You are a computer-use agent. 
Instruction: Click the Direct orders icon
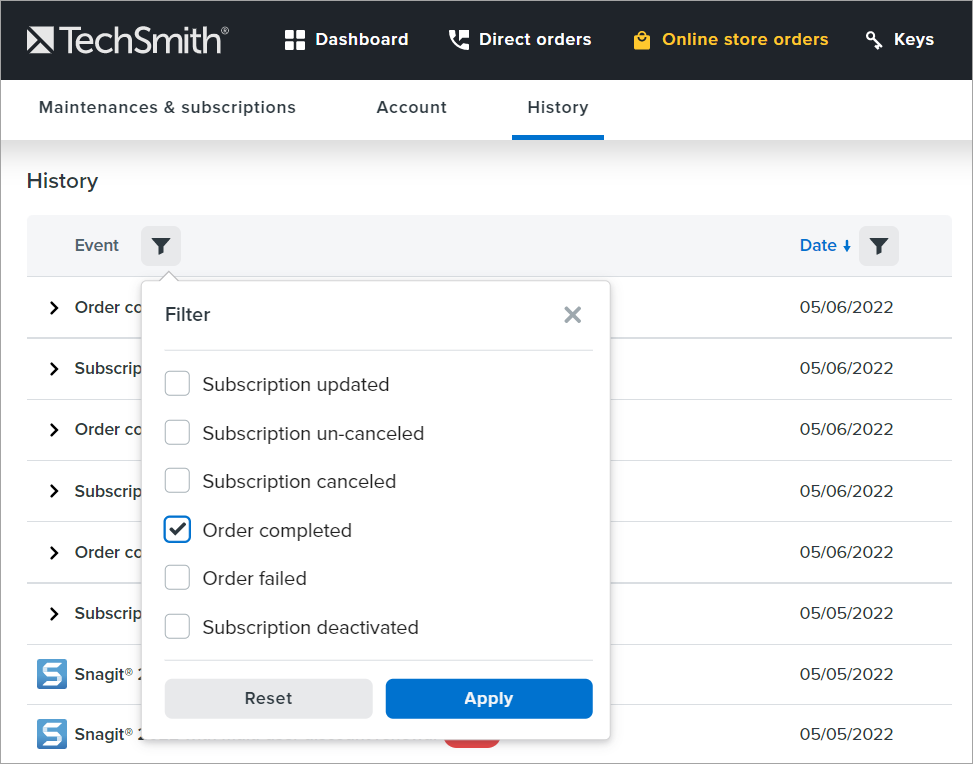[458, 39]
